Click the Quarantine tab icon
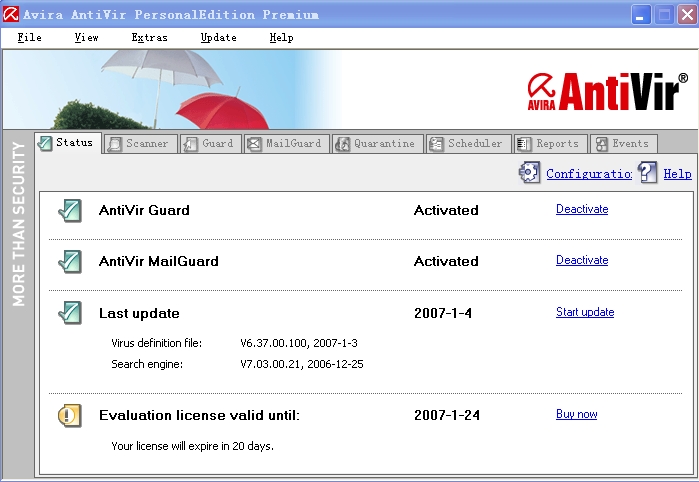Viewport: 699px width, 482px height. tap(342, 144)
